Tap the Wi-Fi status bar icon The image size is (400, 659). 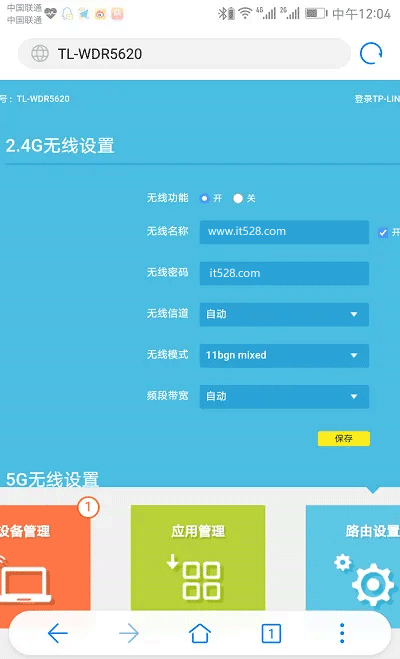click(245, 13)
